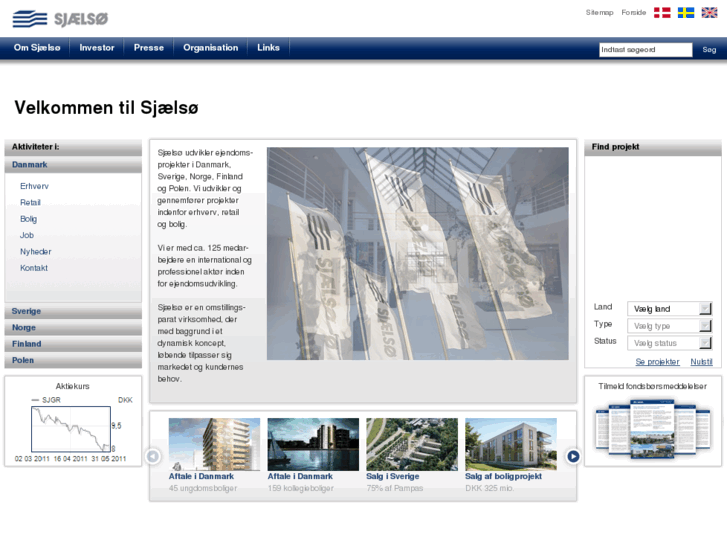The width and height of the screenshot is (727, 545).
Task: Click Salg i Sverige headline
Action: pos(393,476)
